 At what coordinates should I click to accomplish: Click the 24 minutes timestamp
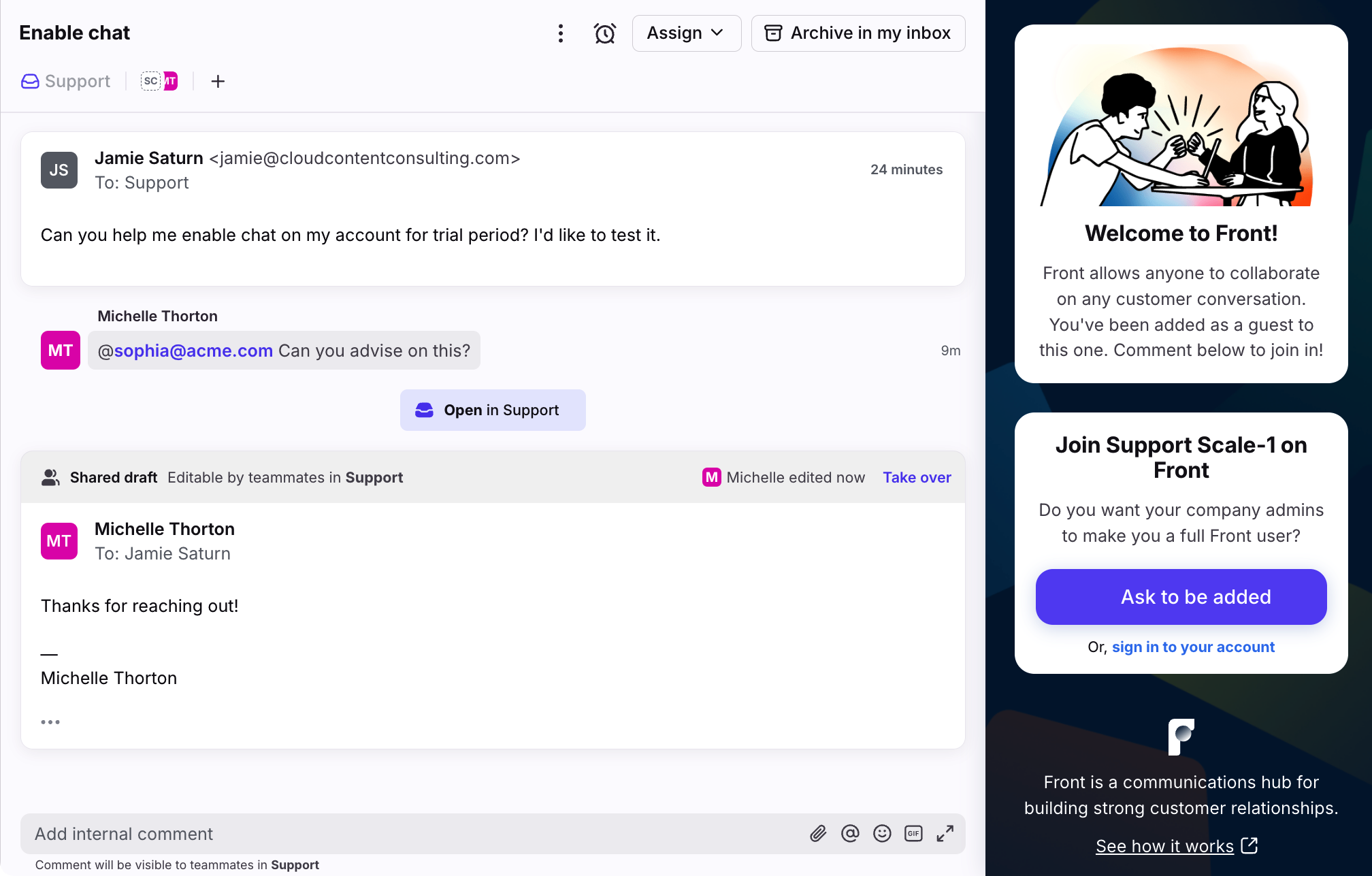coord(906,169)
